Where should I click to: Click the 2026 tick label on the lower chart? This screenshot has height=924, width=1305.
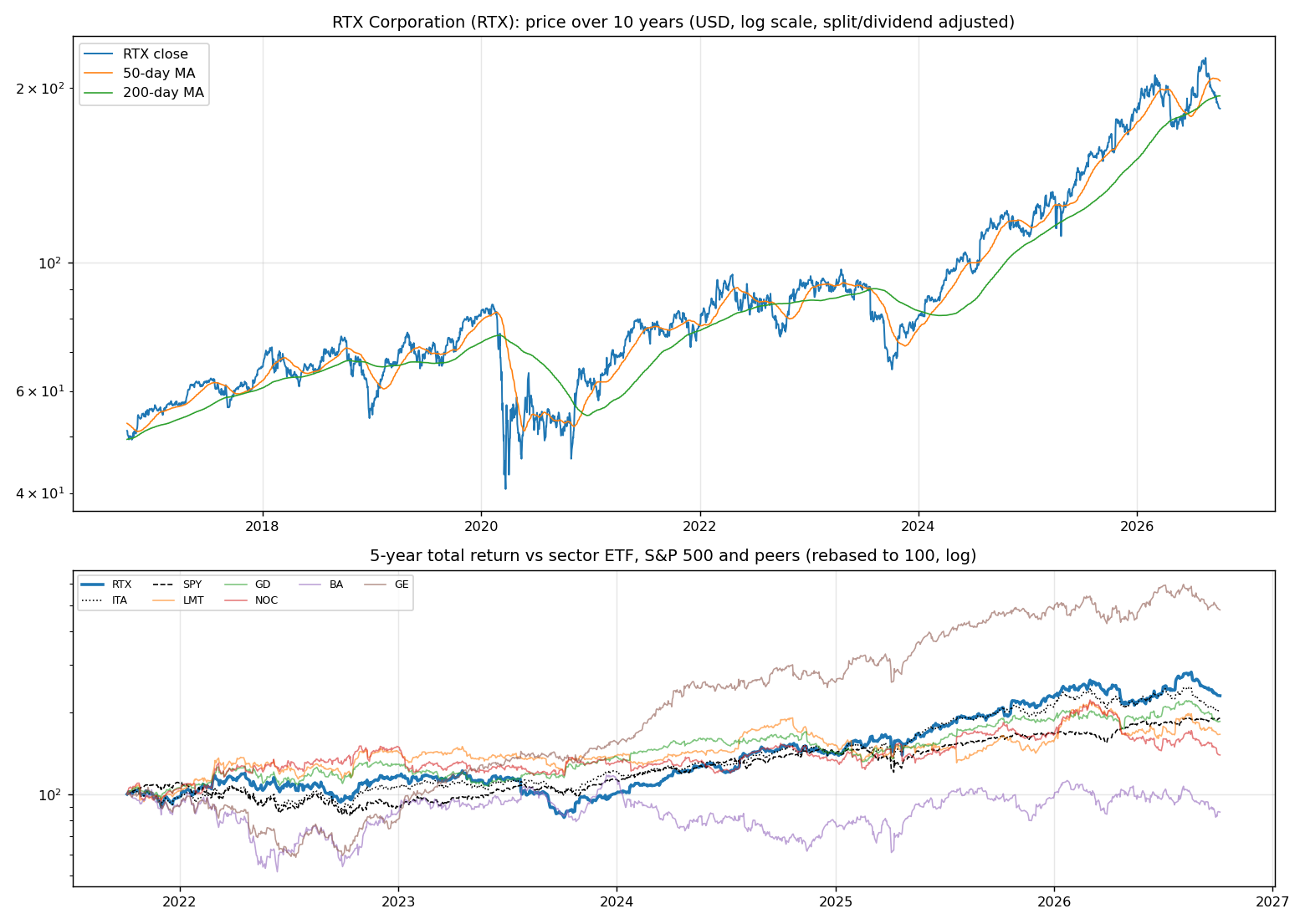tap(1054, 901)
